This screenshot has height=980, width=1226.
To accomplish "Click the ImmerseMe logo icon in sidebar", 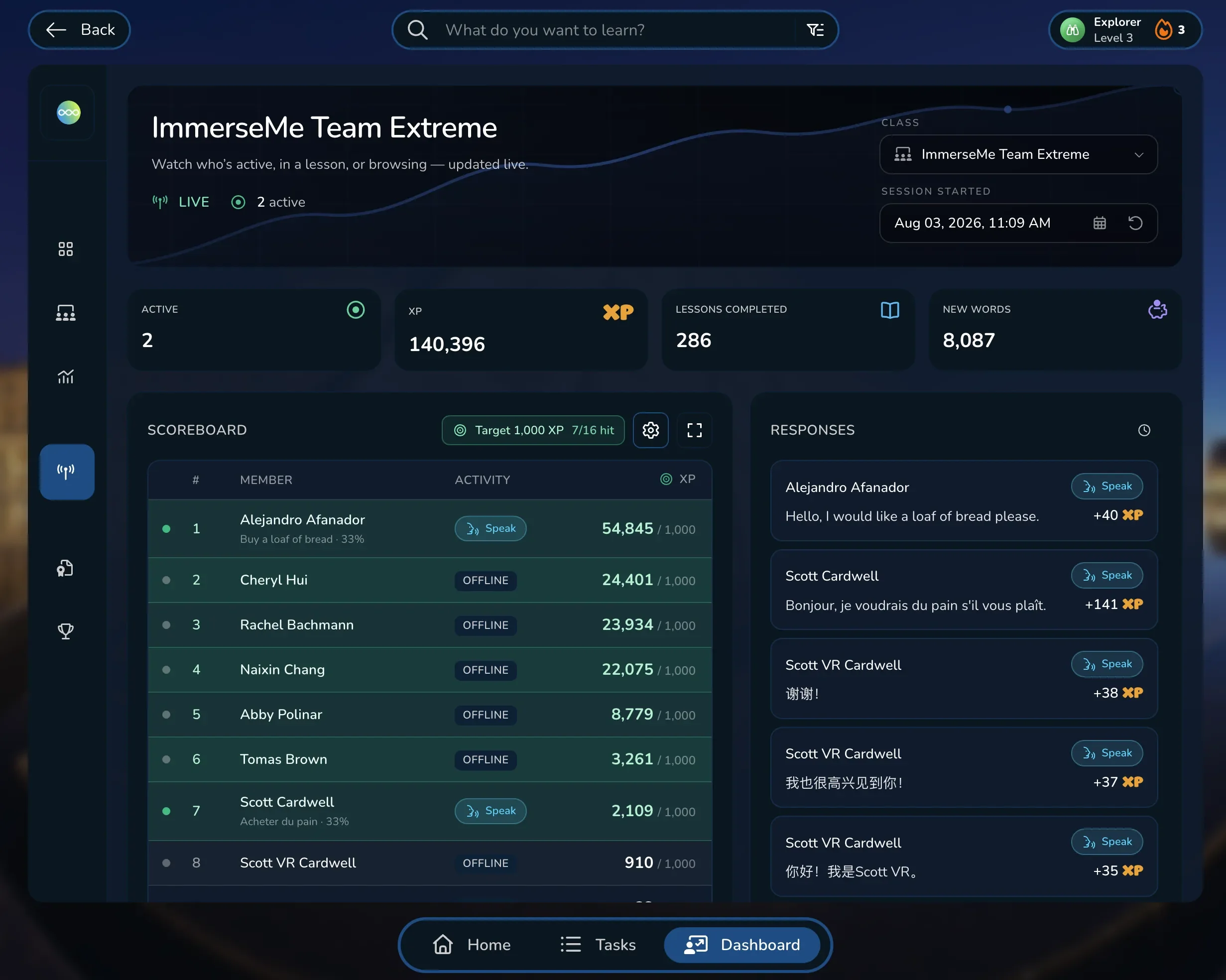I will point(68,113).
